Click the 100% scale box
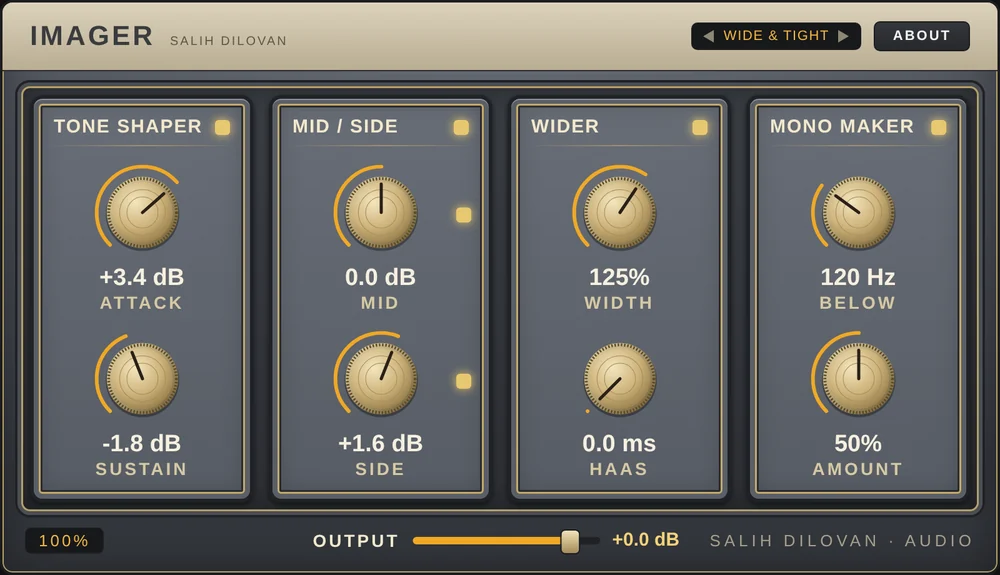The height and width of the screenshot is (575, 1000). pos(64,541)
